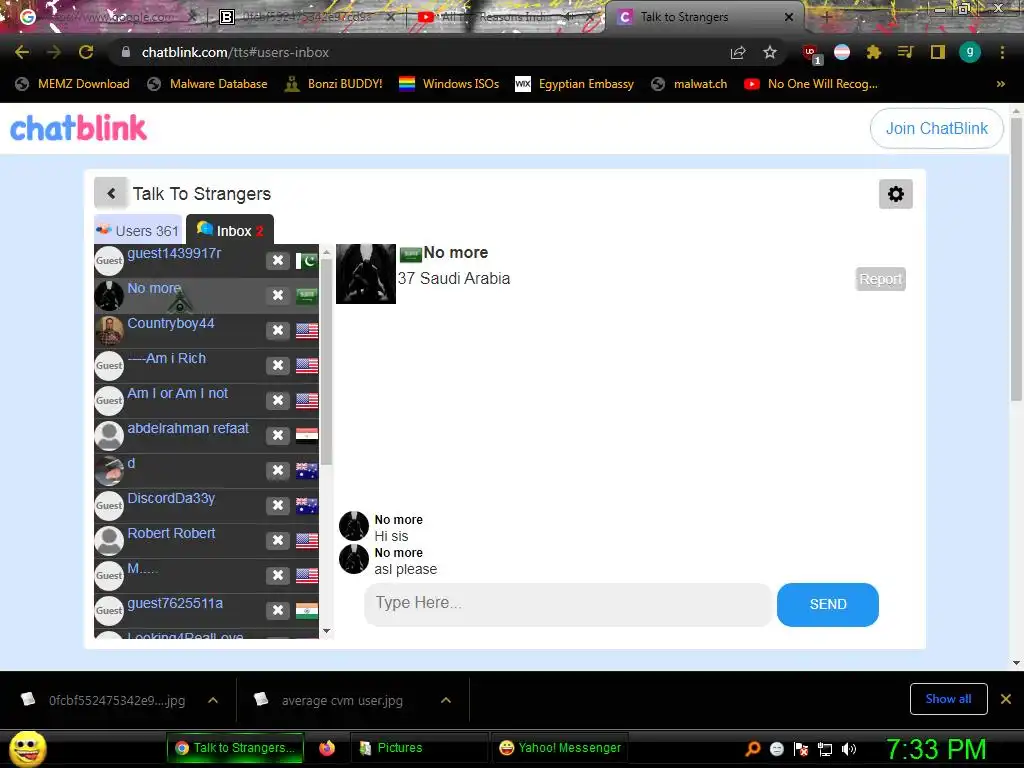Bookmark this page with the star icon
The width and height of the screenshot is (1024, 768).
tap(770, 52)
